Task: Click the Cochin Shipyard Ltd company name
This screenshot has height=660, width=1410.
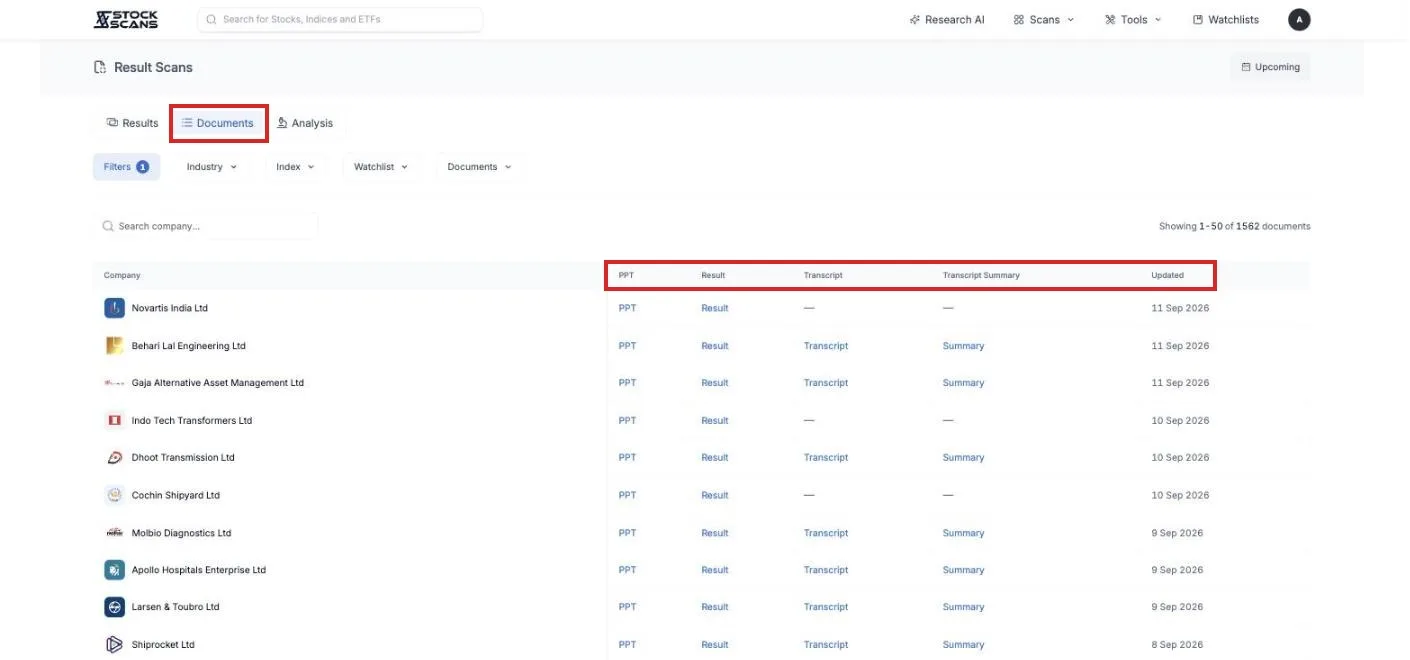Action: [x=176, y=495]
